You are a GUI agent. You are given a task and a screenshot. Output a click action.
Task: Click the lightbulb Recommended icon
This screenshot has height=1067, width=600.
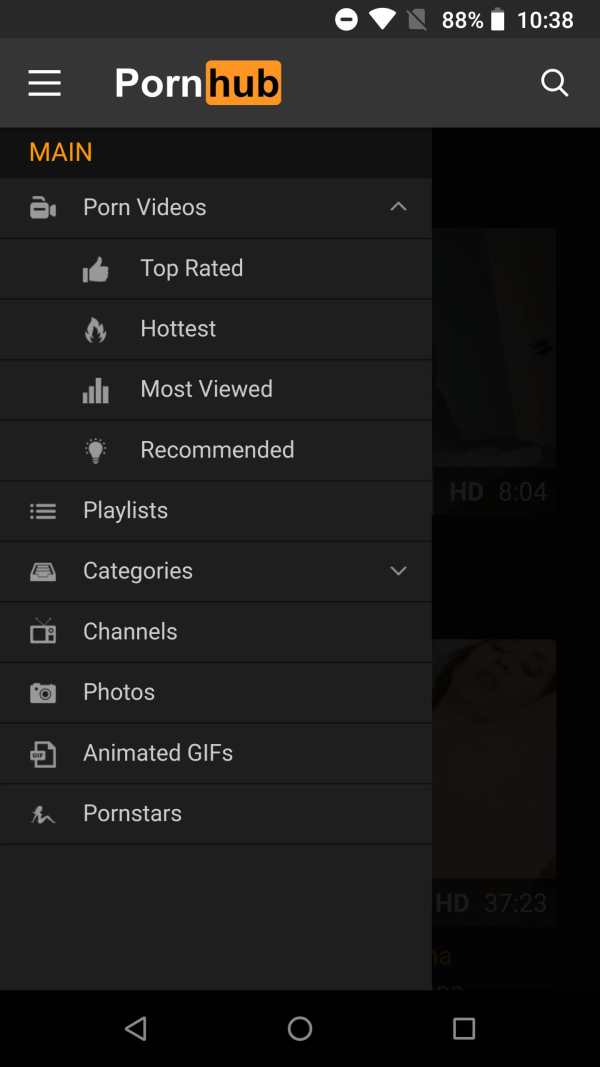95,450
